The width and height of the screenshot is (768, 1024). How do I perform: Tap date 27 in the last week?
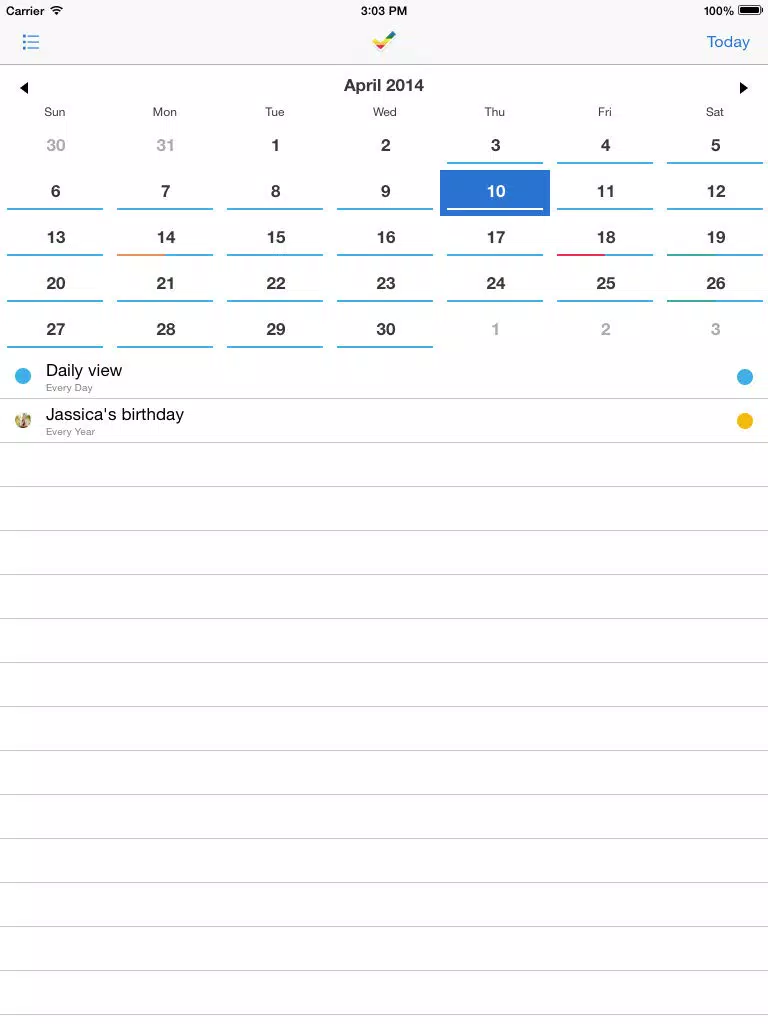pos(56,329)
